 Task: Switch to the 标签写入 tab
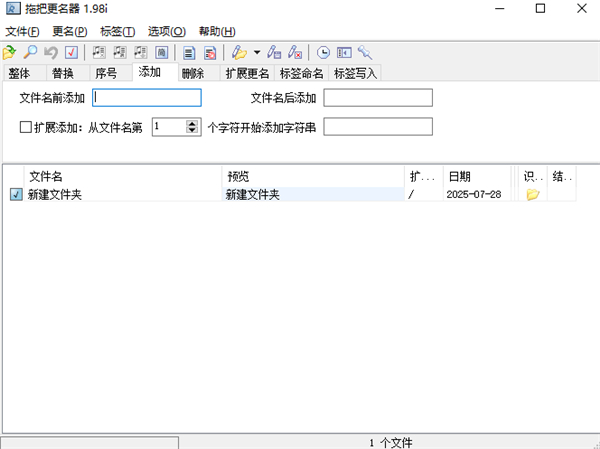coord(355,73)
